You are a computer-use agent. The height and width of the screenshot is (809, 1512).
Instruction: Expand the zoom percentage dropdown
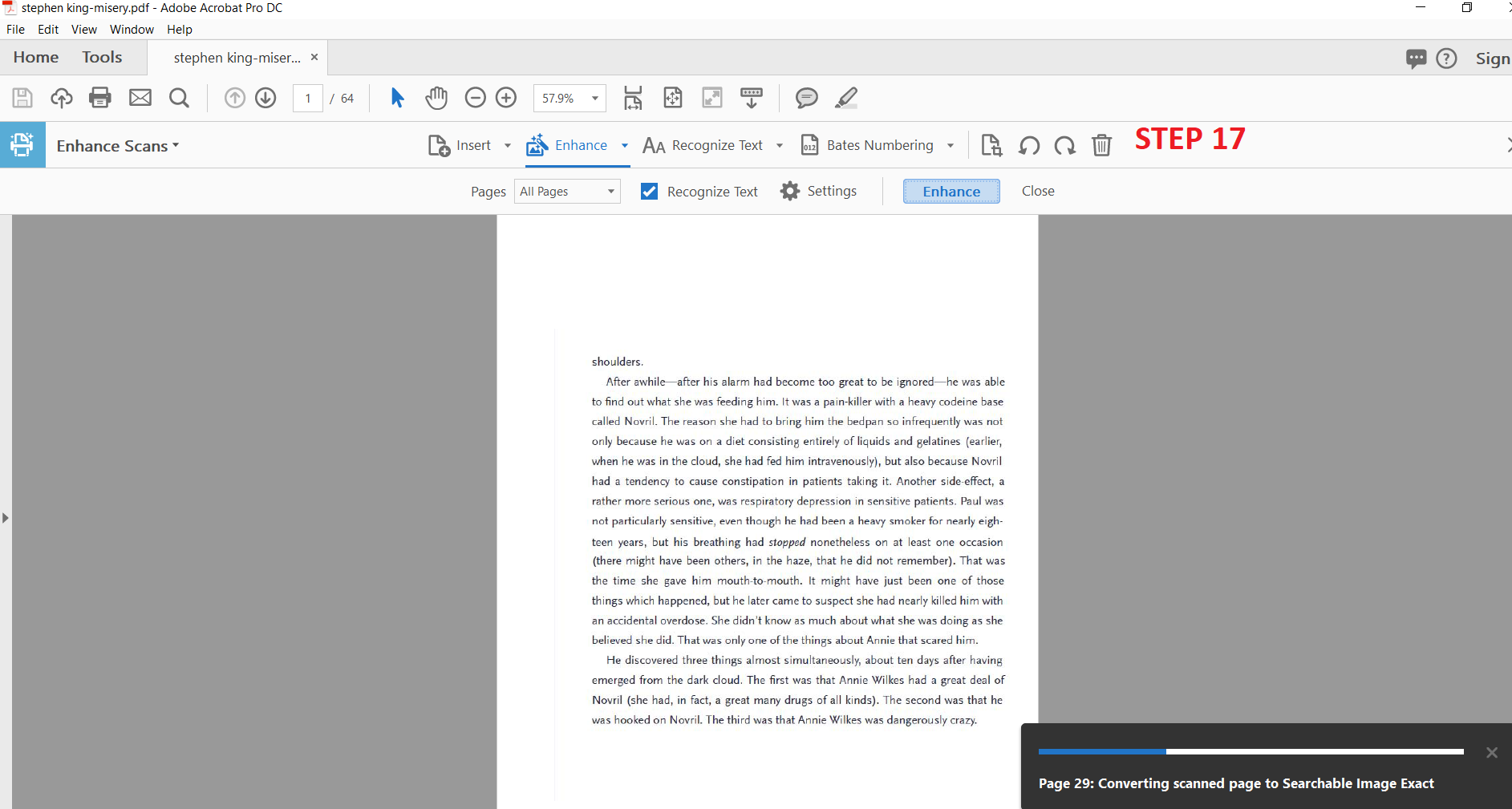pyautogui.click(x=595, y=99)
